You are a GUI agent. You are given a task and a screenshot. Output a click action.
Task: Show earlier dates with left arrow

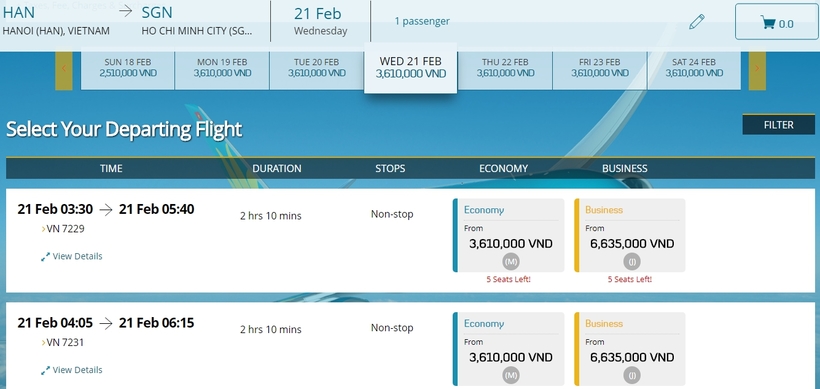tap(64, 68)
